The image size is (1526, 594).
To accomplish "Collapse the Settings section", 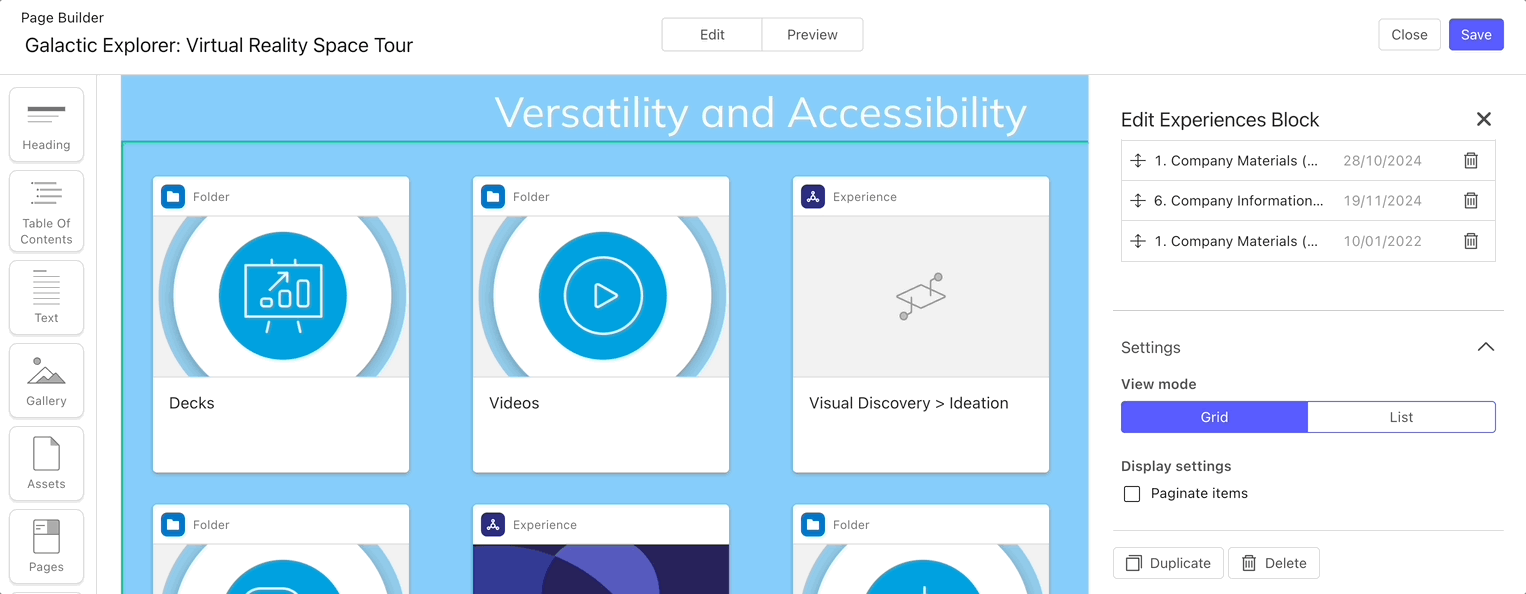I will click(x=1486, y=348).
